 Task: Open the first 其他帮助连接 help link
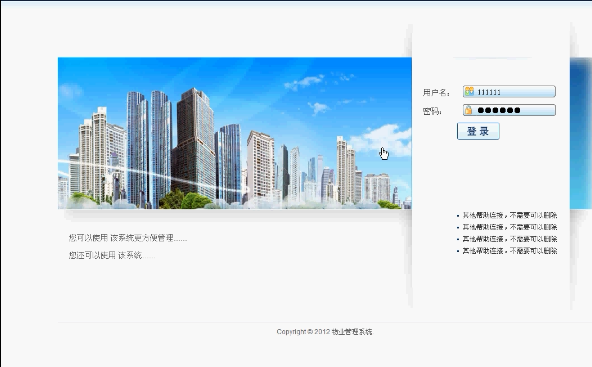coord(510,215)
